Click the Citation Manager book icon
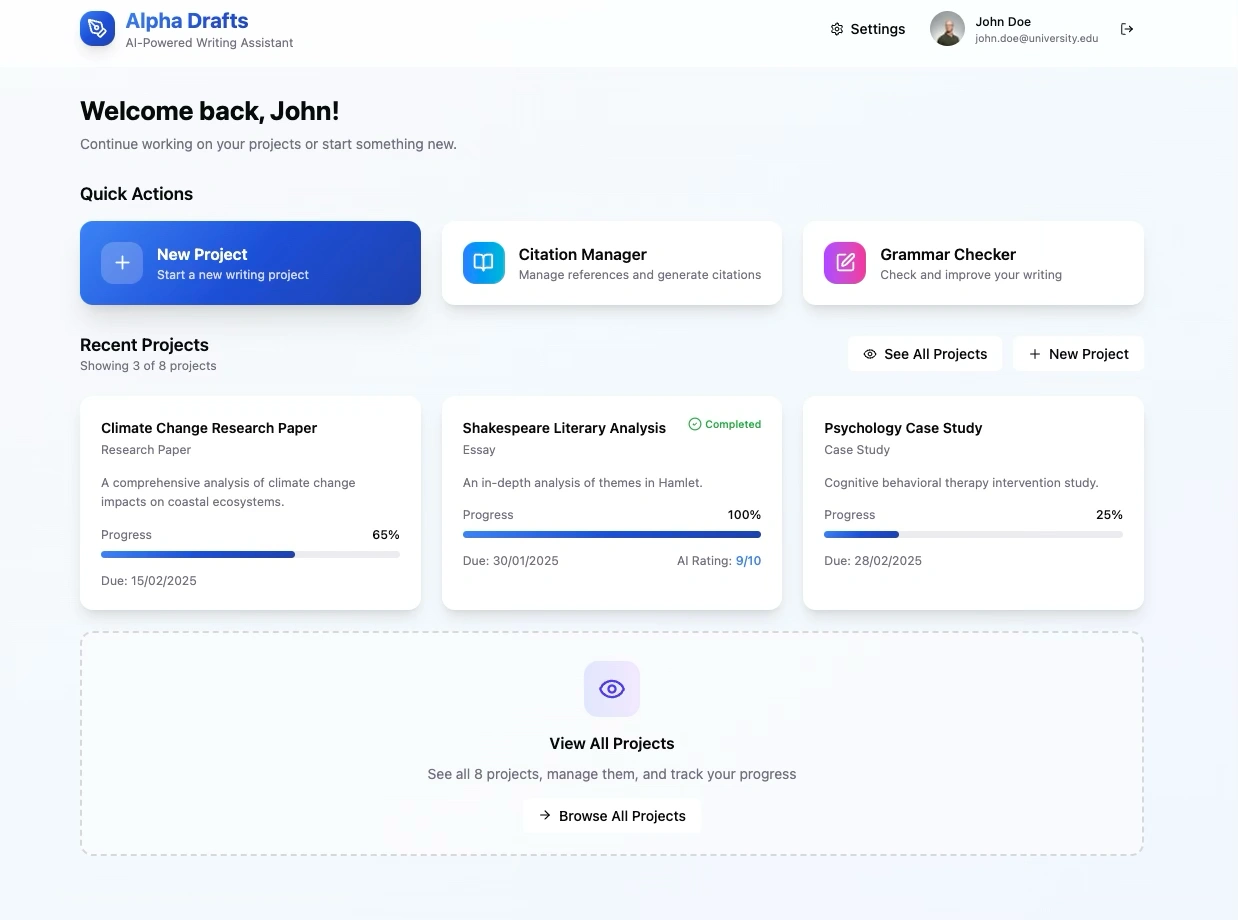 click(484, 263)
